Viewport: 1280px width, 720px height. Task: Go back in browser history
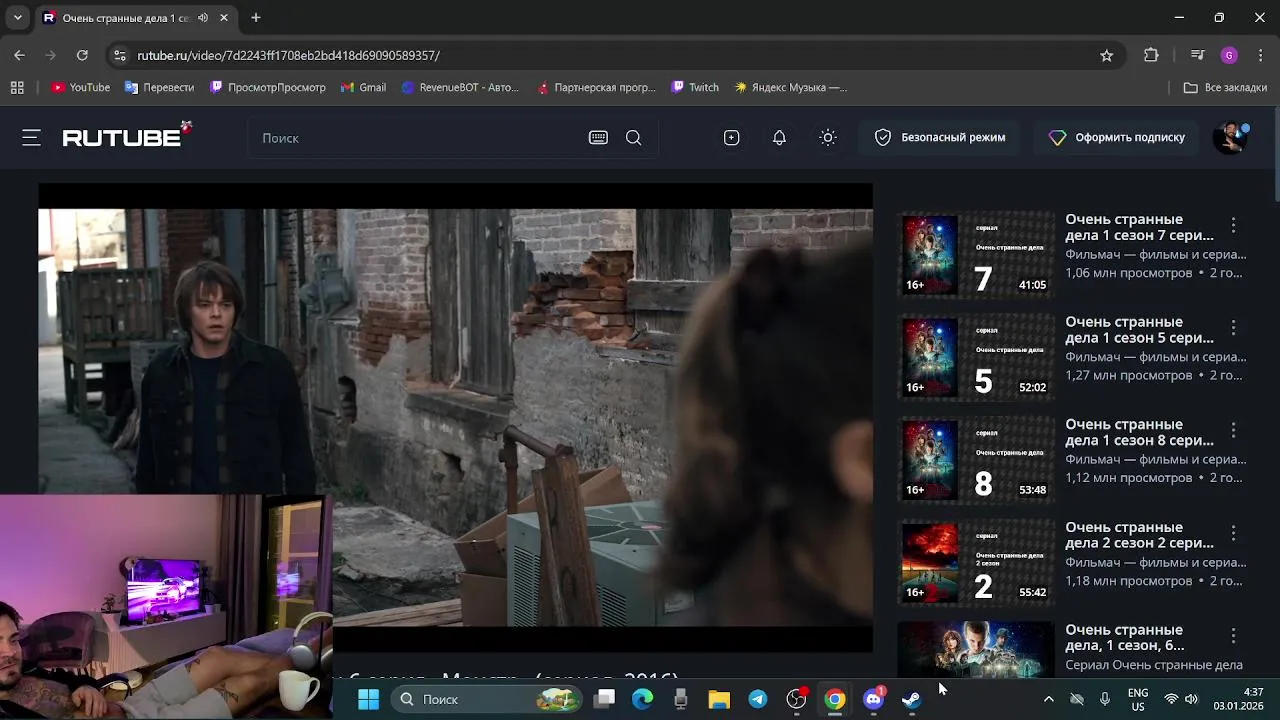[x=19, y=55]
